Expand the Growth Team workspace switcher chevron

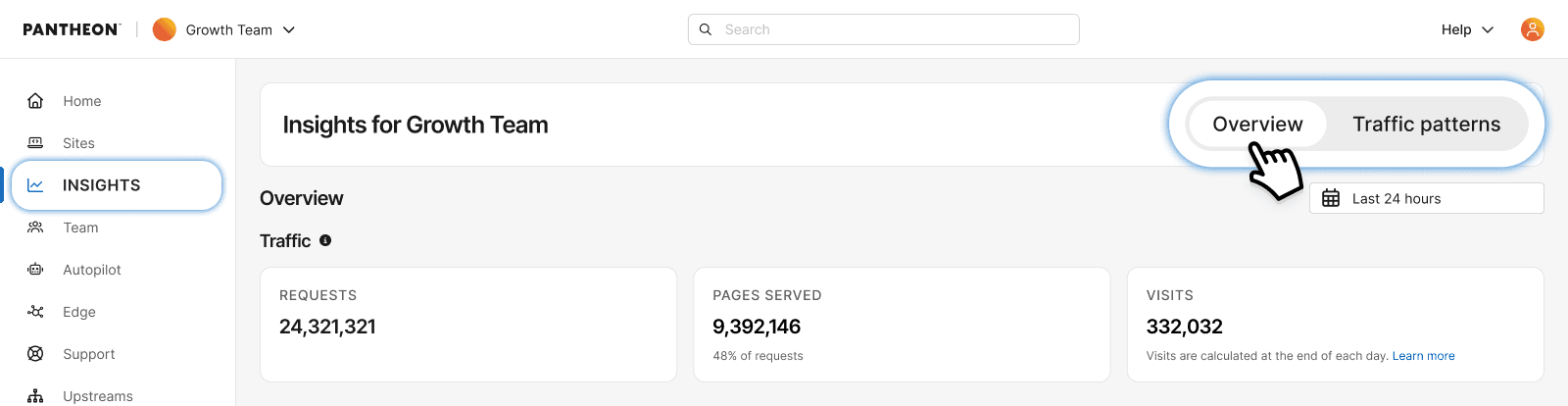point(289,29)
